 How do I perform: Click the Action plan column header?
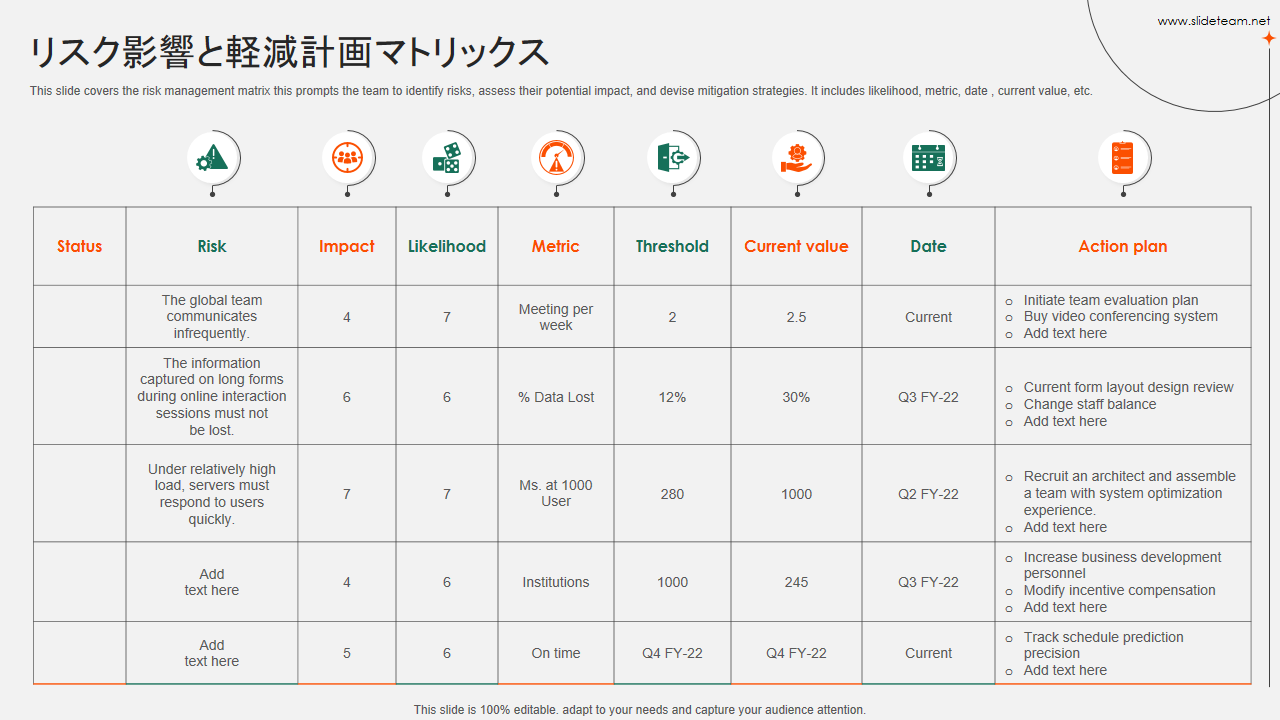click(x=1123, y=246)
